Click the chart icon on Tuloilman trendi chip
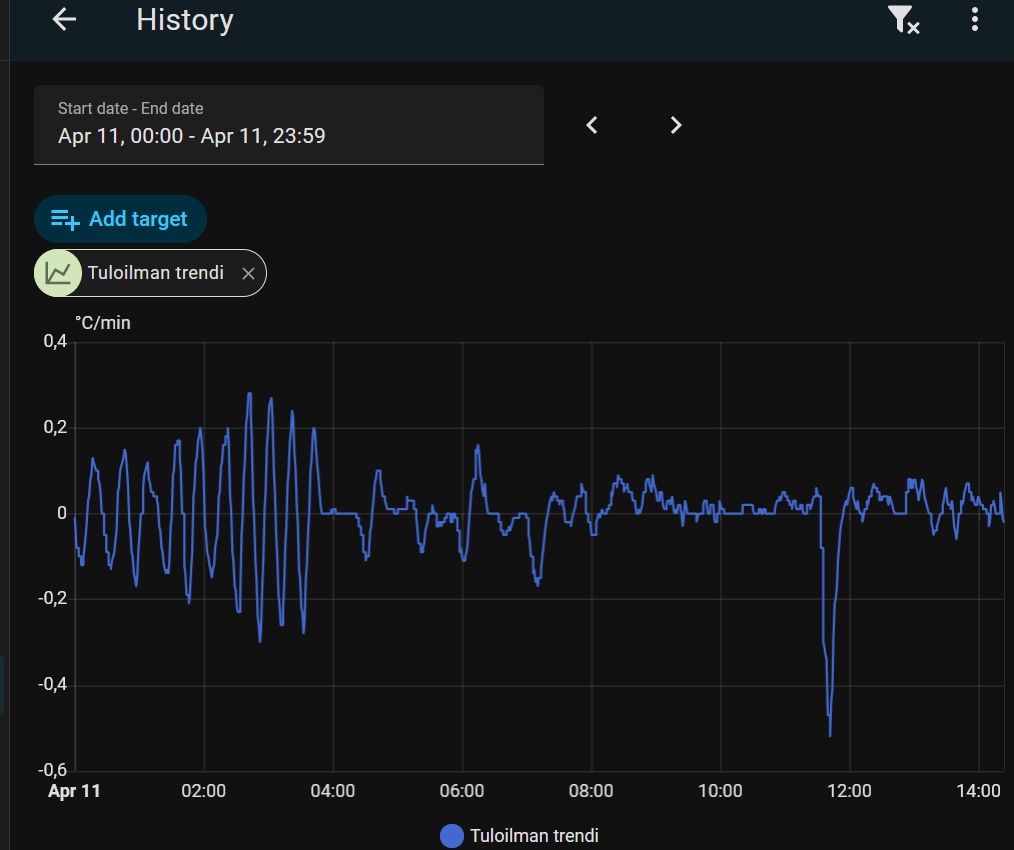The width and height of the screenshot is (1014, 850). pyautogui.click(x=59, y=273)
